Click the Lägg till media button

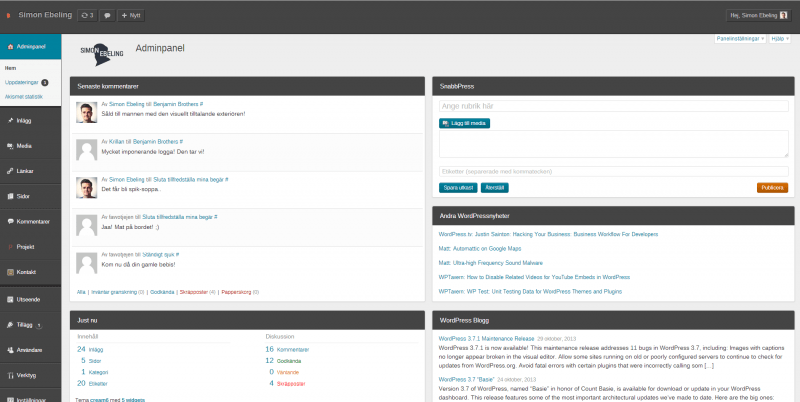pyautogui.click(x=464, y=123)
